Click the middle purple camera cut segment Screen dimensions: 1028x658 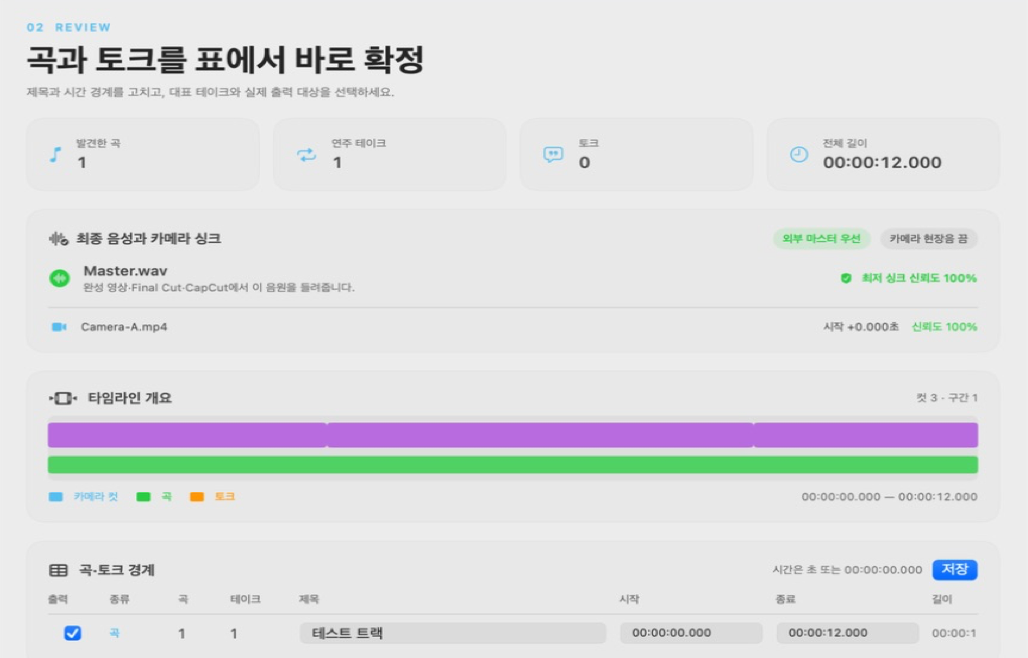pyautogui.click(x=540, y=435)
